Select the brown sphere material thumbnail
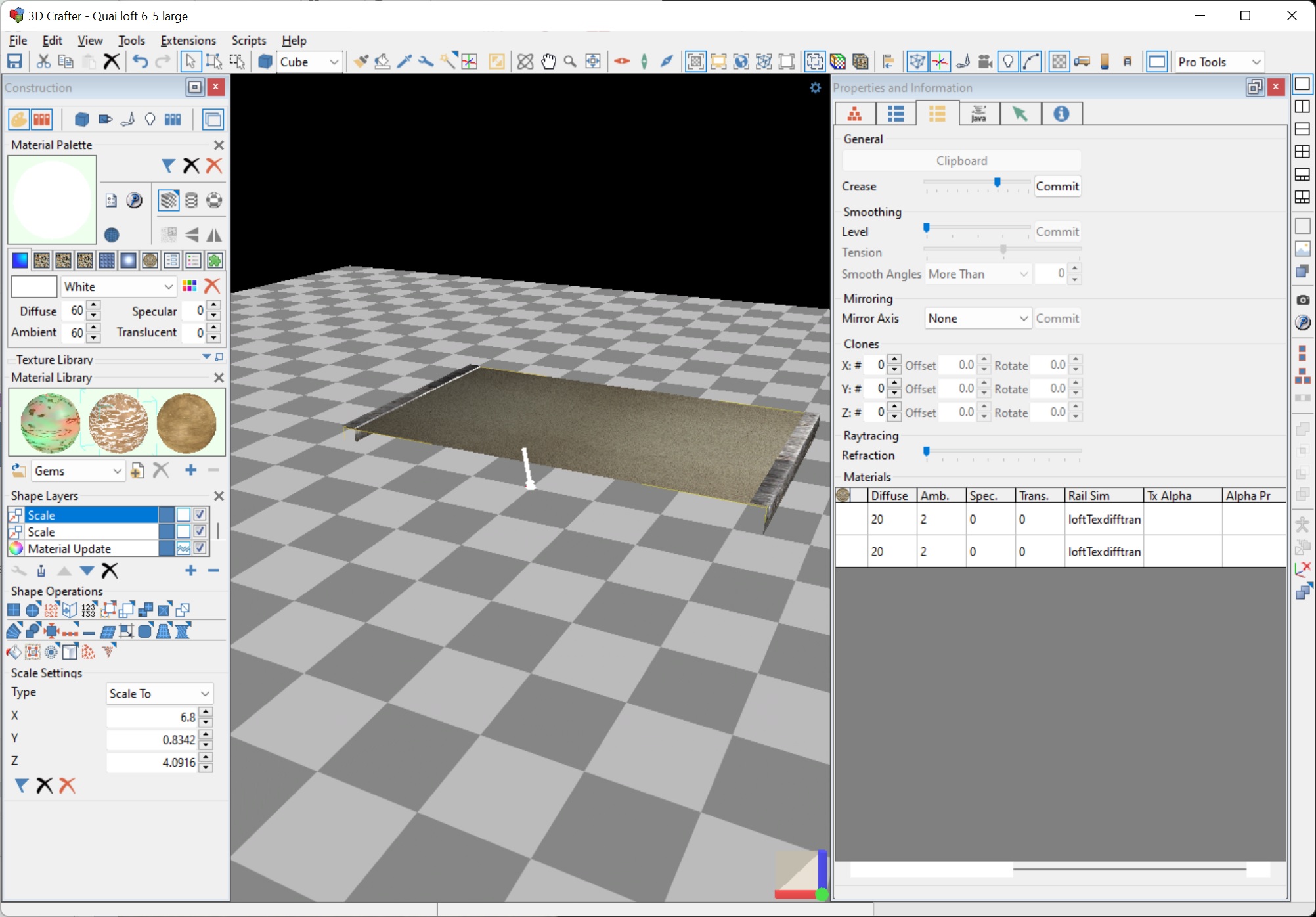The height and width of the screenshot is (917, 1316). point(186,423)
